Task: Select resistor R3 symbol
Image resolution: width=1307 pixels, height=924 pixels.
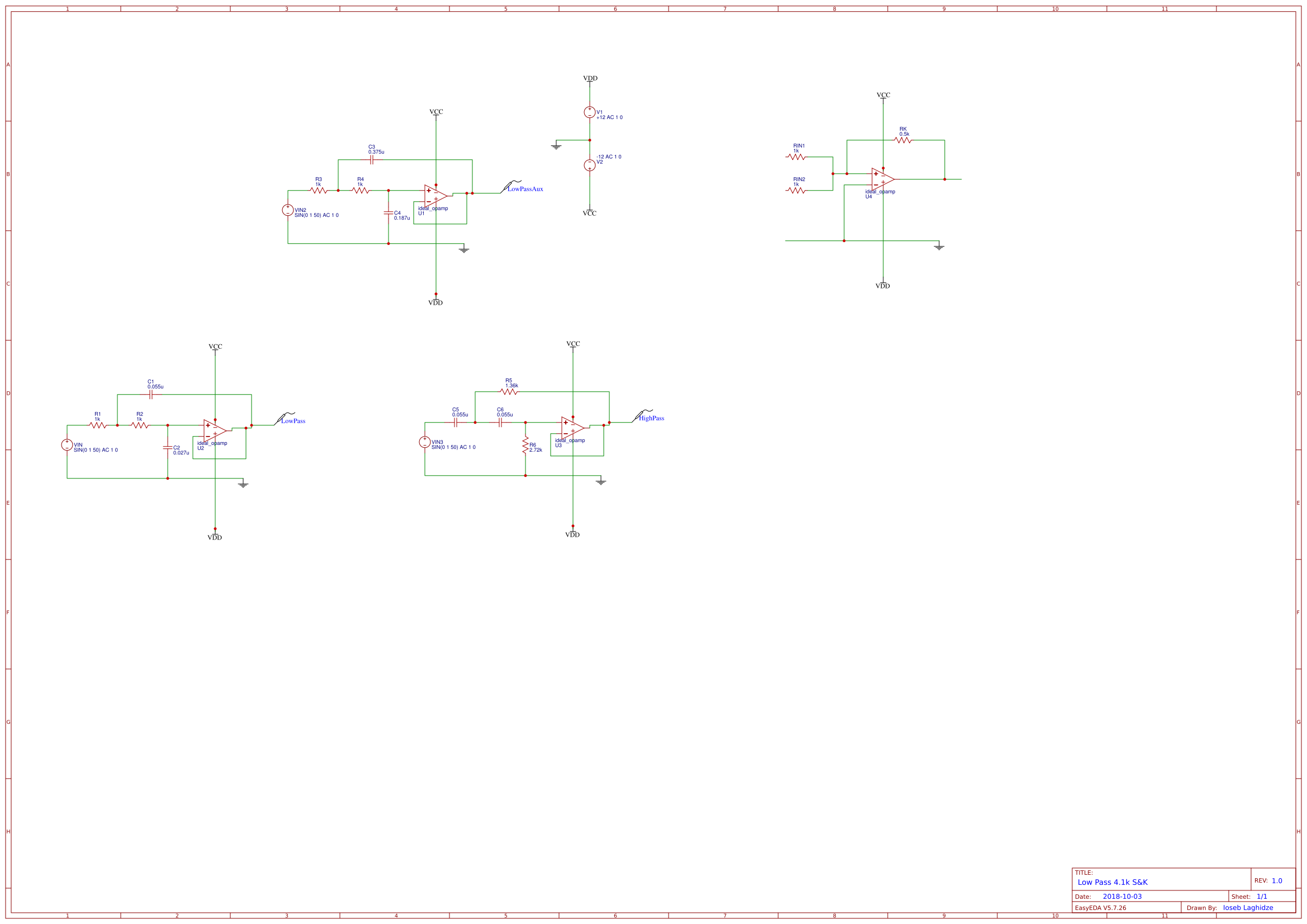Action: click(319, 191)
